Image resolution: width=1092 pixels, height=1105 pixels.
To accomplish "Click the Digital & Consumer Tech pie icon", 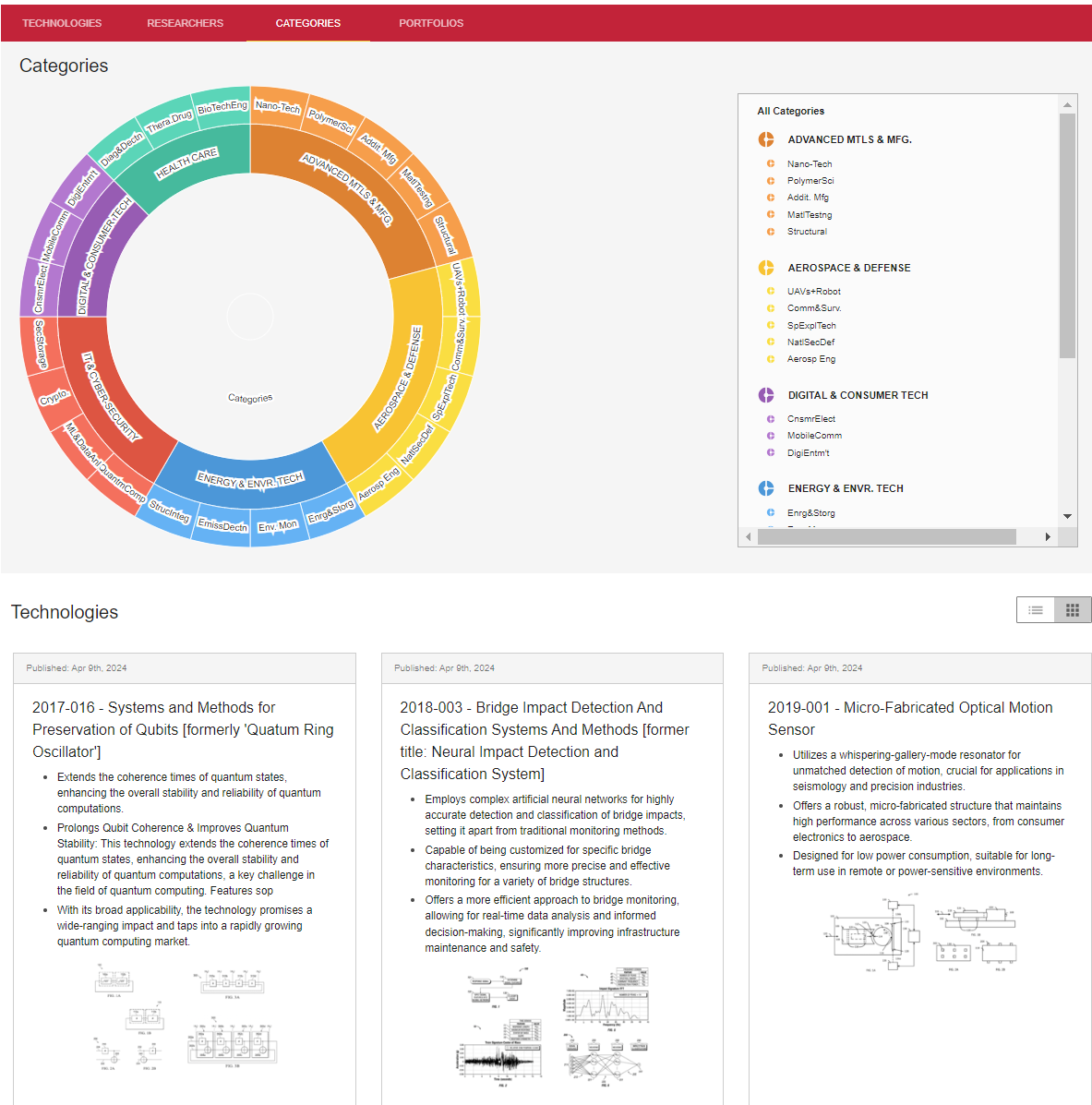I will click(x=766, y=395).
